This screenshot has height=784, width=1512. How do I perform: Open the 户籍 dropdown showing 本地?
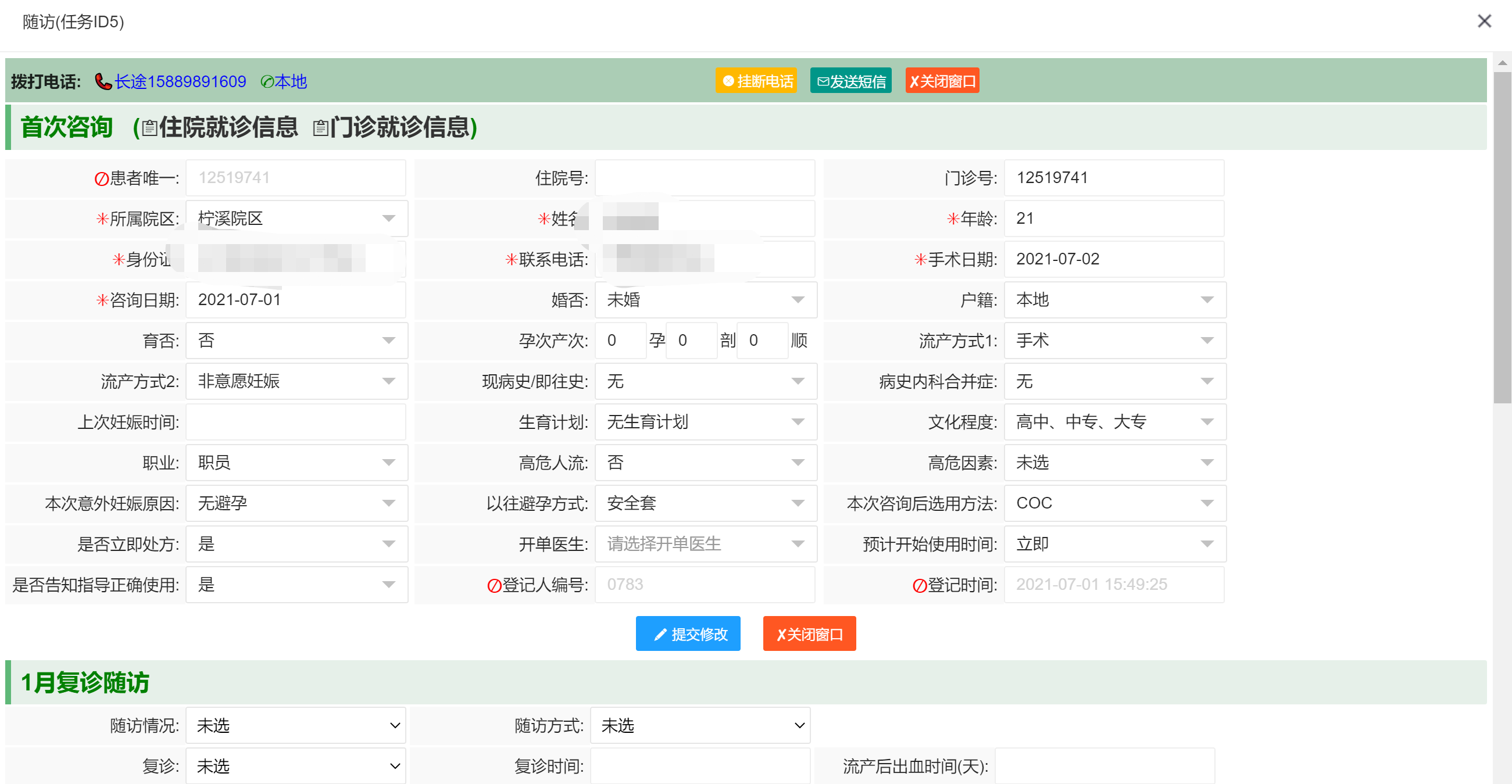point(1114,300)
